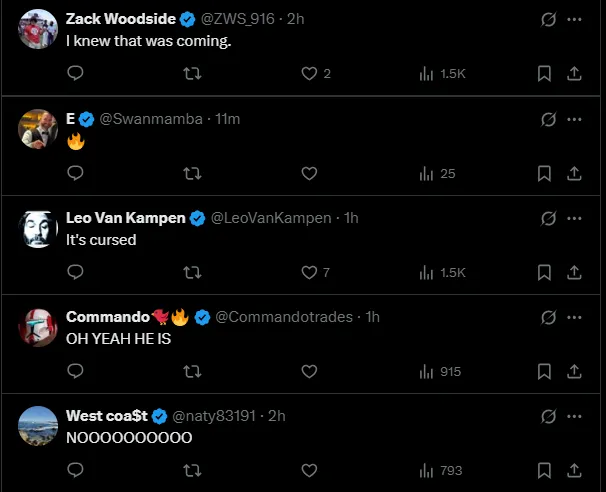Open three-dot menu on Commandotrades tweet

pyautogui.click(x=575, y=317)
